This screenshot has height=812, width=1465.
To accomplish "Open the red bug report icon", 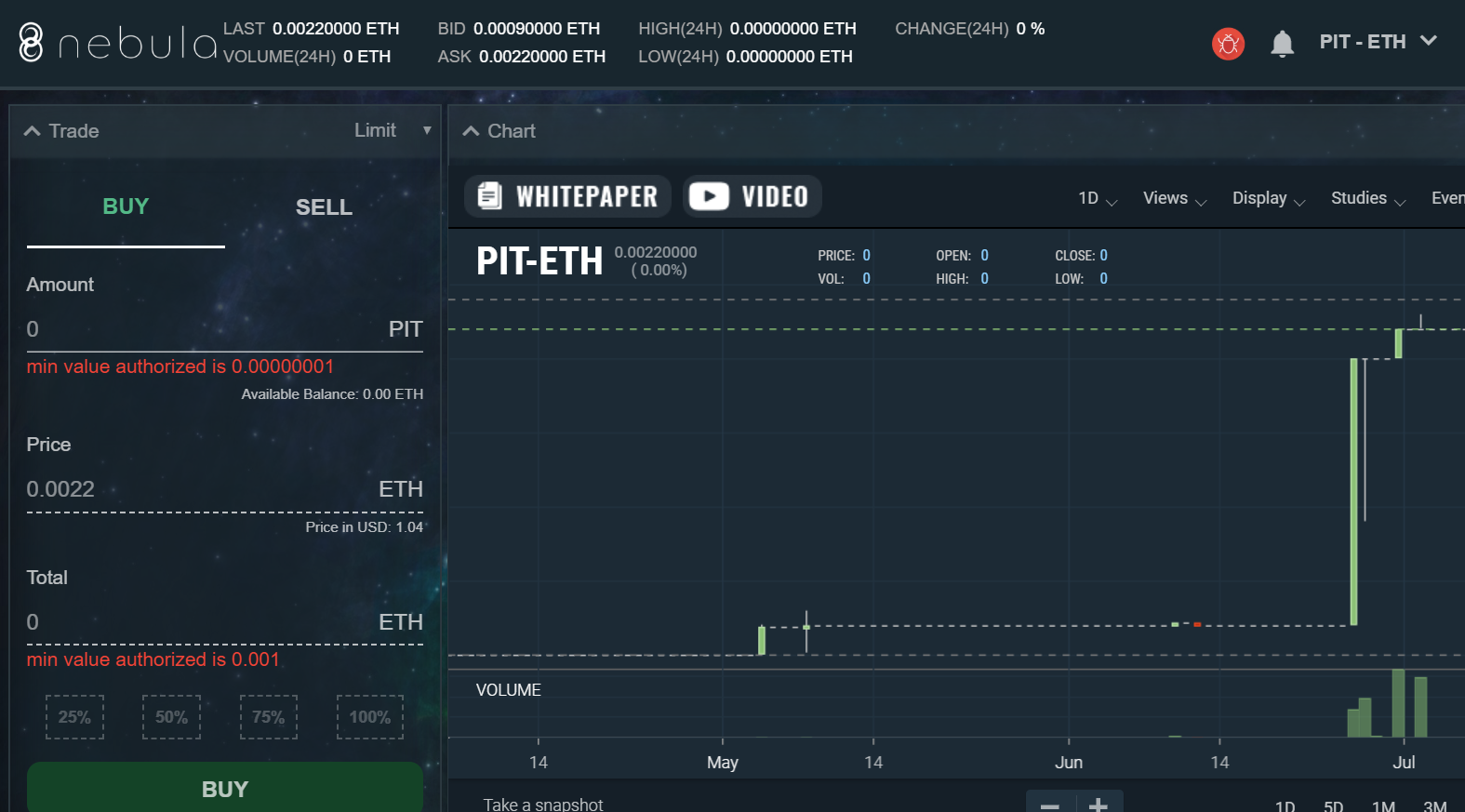I will click(1228, 44).
